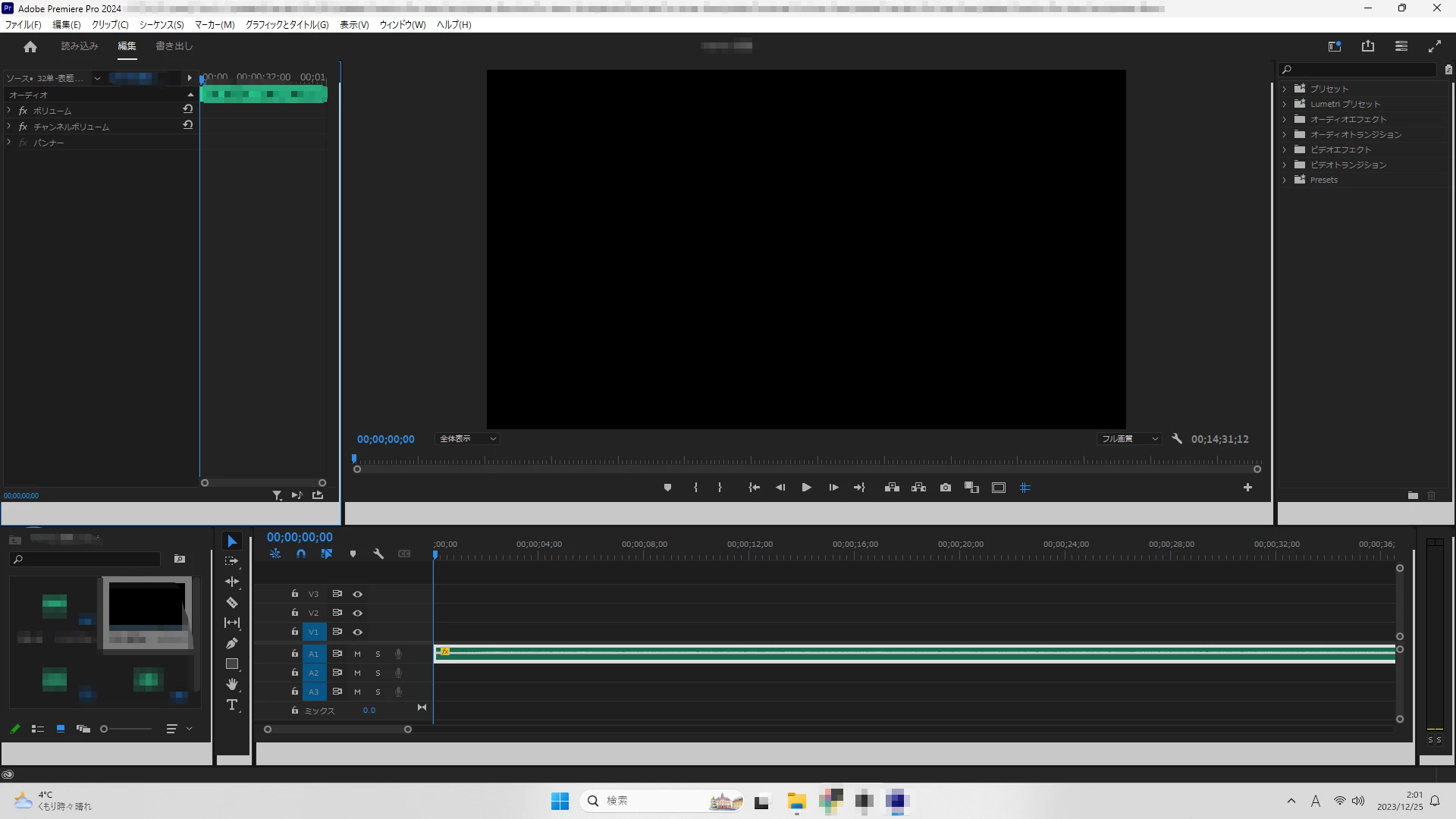The height and width of the screenshot is (819, 1456).
Task: Open timeline display settings wrench
Action: pos(378,554)
